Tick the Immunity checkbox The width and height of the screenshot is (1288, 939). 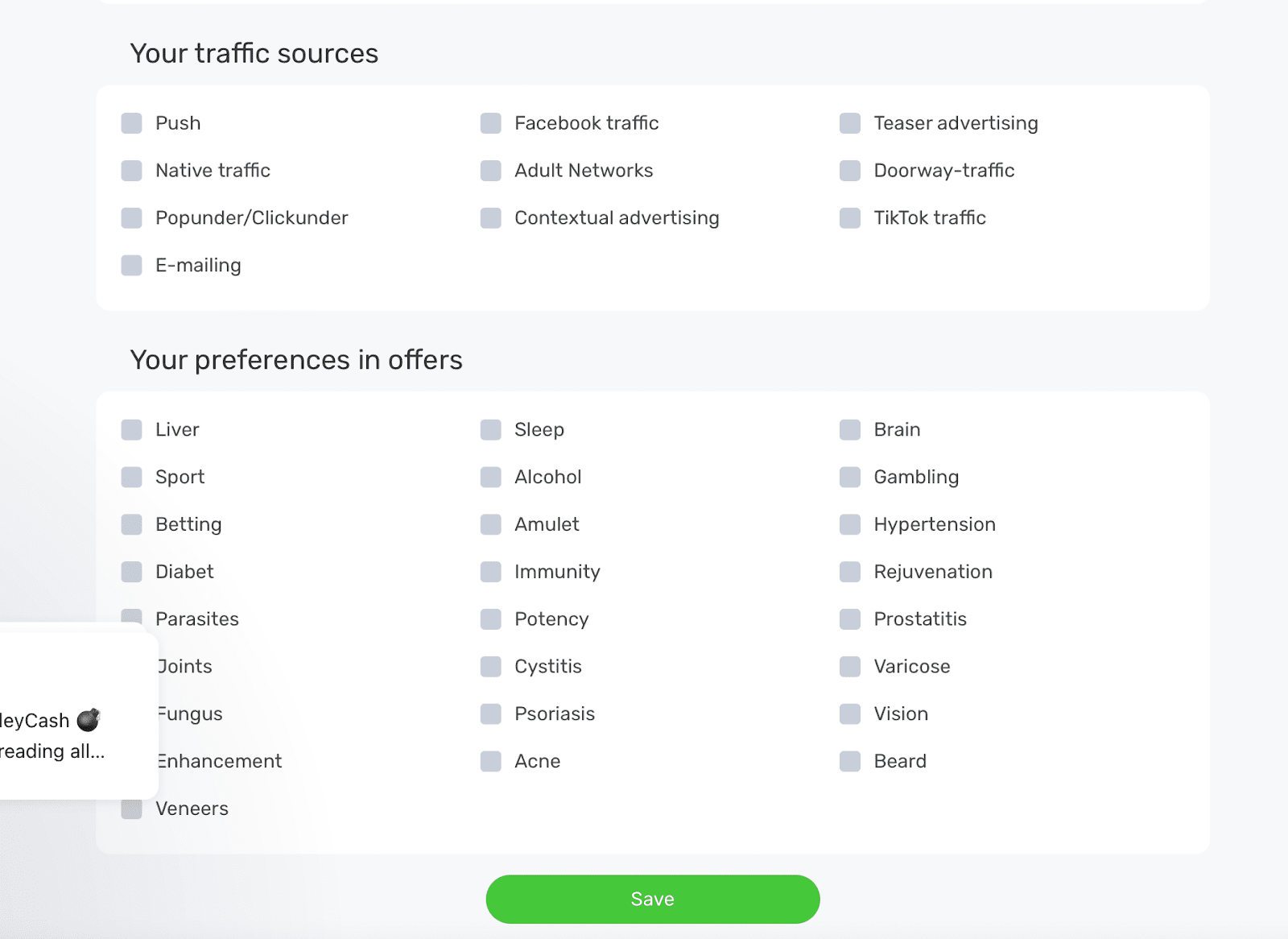point(490,572)
